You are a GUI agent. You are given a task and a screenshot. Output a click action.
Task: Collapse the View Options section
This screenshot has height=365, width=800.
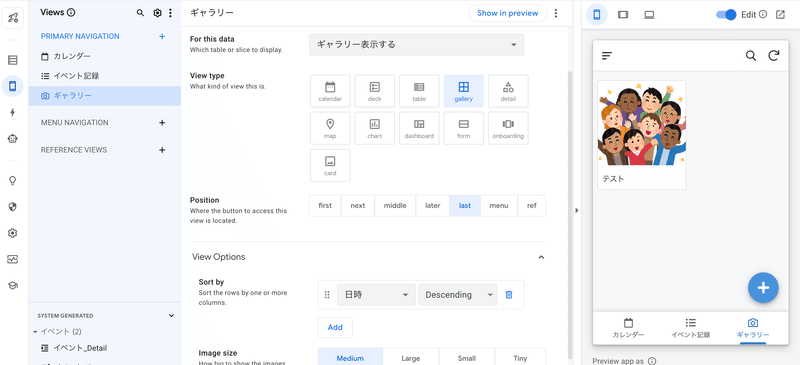(x=541, y=257)
